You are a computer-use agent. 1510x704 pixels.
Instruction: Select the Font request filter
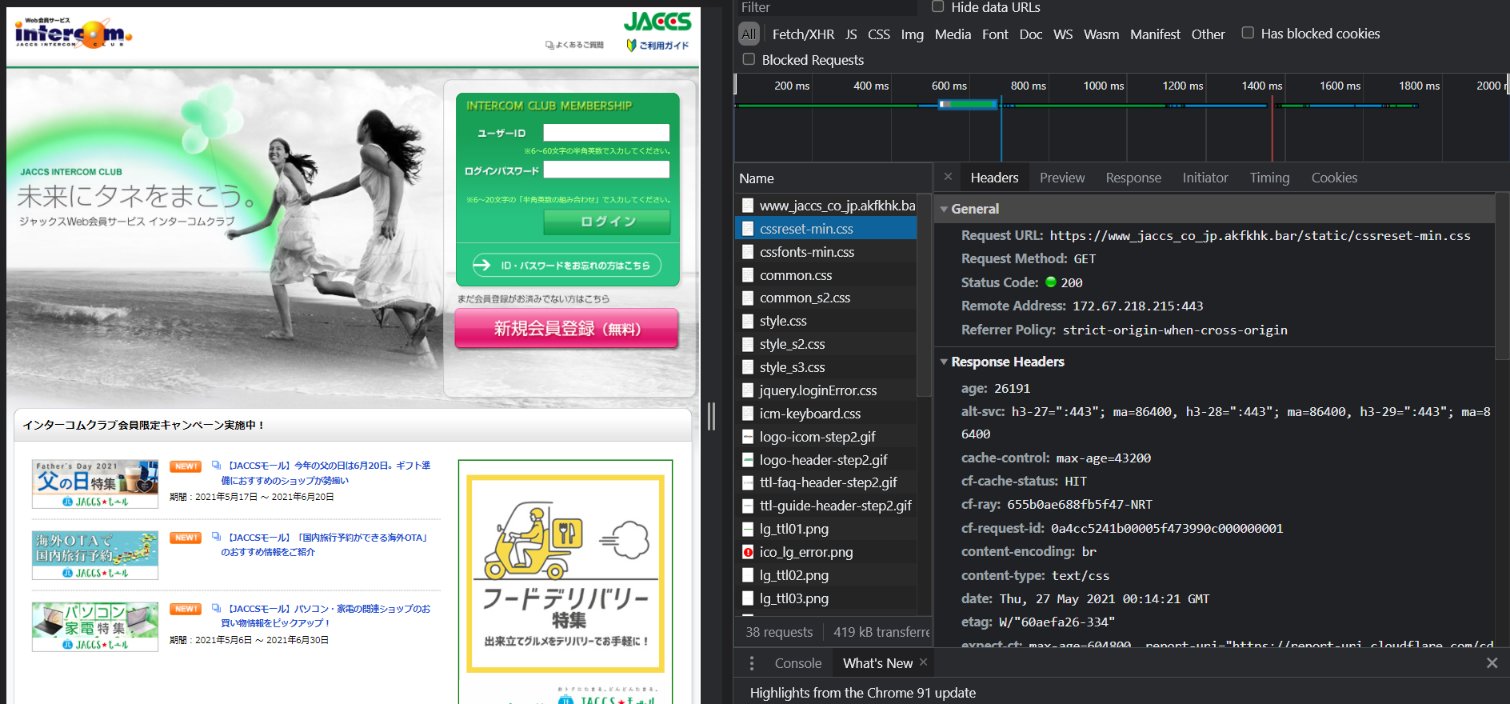(995, 34)
